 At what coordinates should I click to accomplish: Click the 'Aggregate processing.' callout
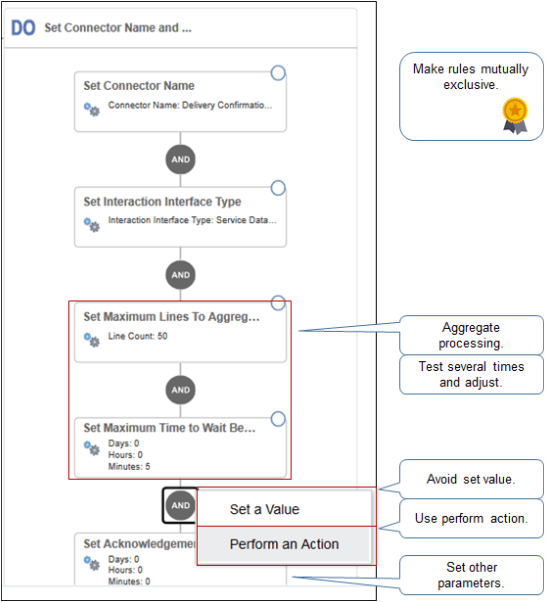[471, 335]
